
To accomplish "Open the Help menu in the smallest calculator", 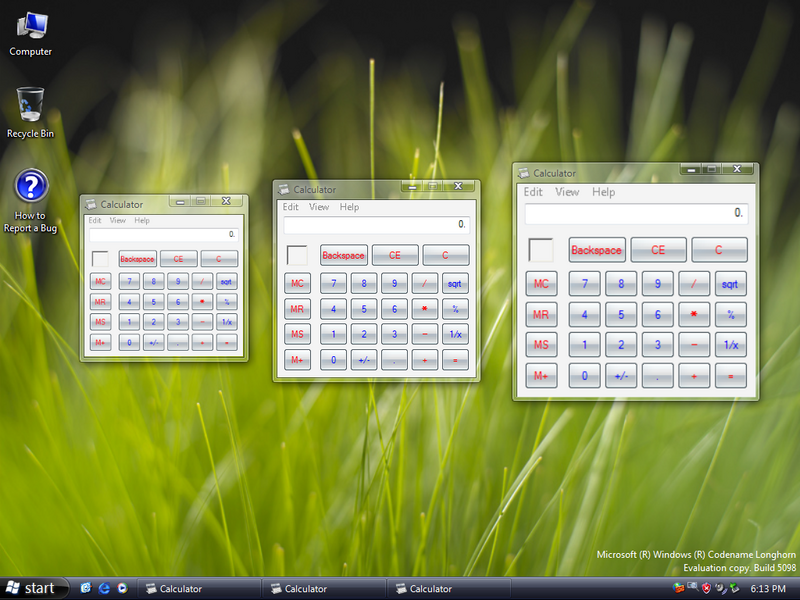I will 142,220.
